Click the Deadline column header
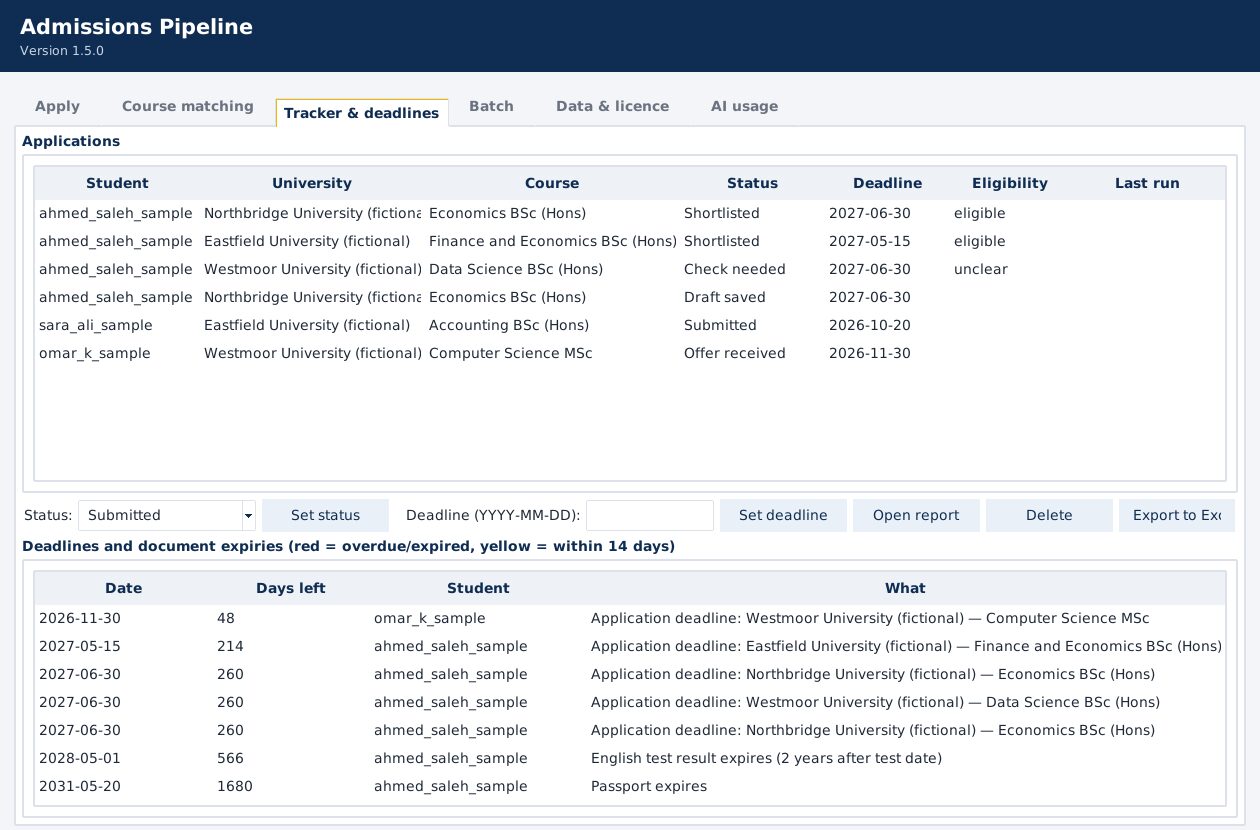This screenshot has width=1260, height=830. click(x=887, y=183)
